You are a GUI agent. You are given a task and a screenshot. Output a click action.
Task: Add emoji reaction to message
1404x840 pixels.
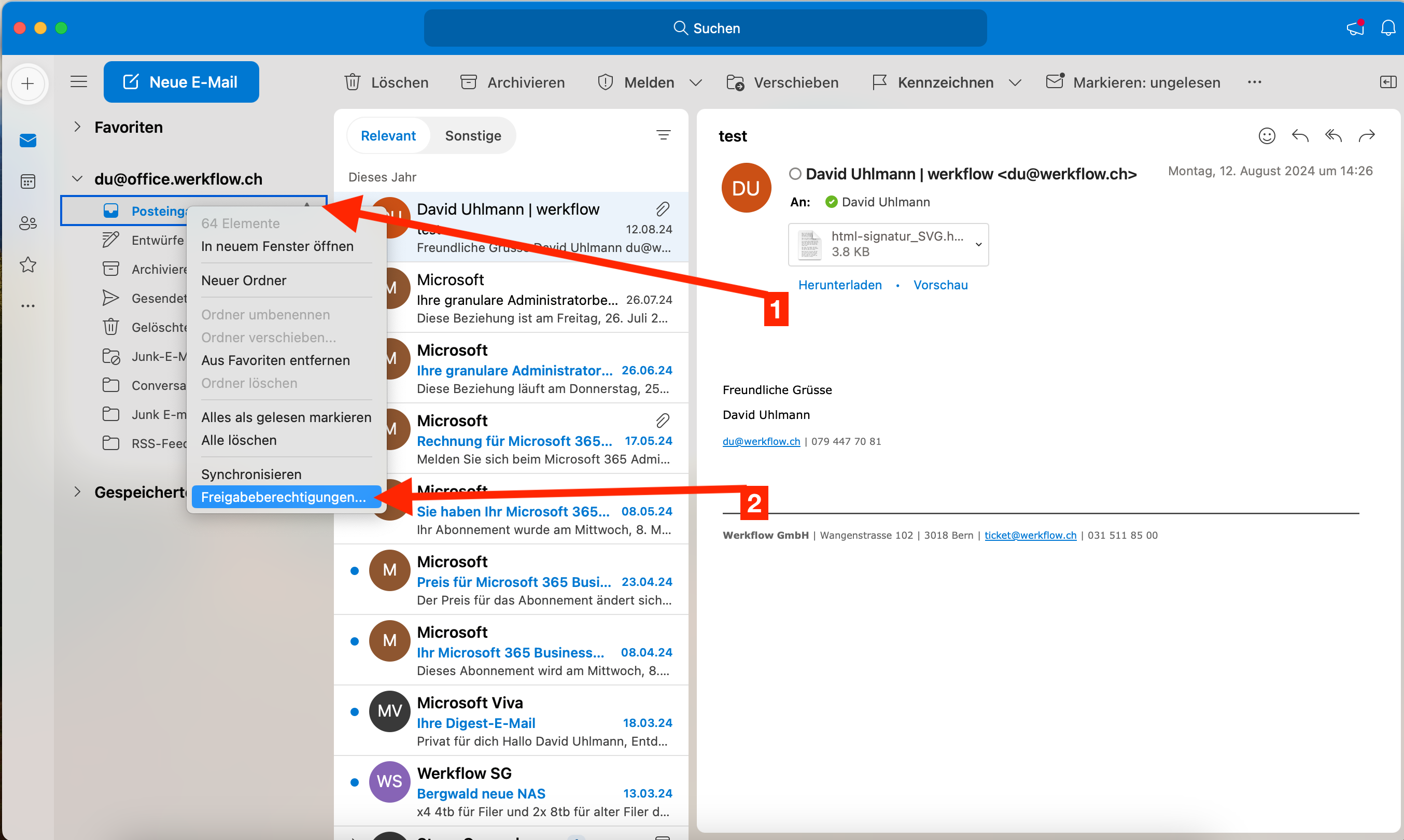coord(1267,136)
